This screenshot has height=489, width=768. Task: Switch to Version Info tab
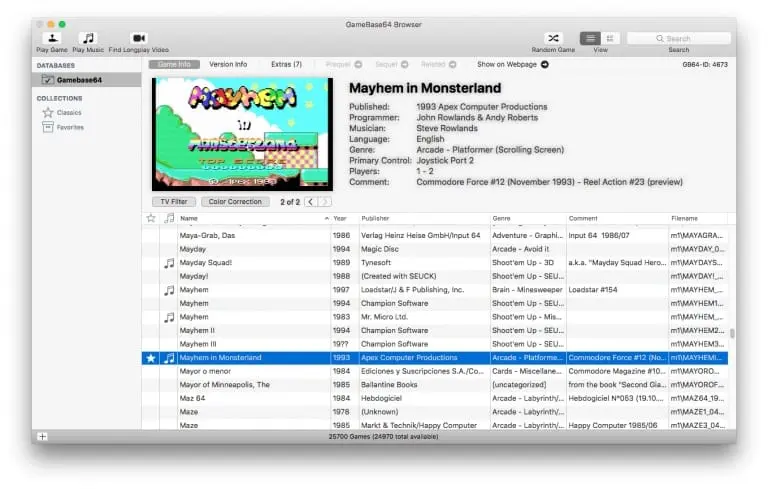pos(228,64)
